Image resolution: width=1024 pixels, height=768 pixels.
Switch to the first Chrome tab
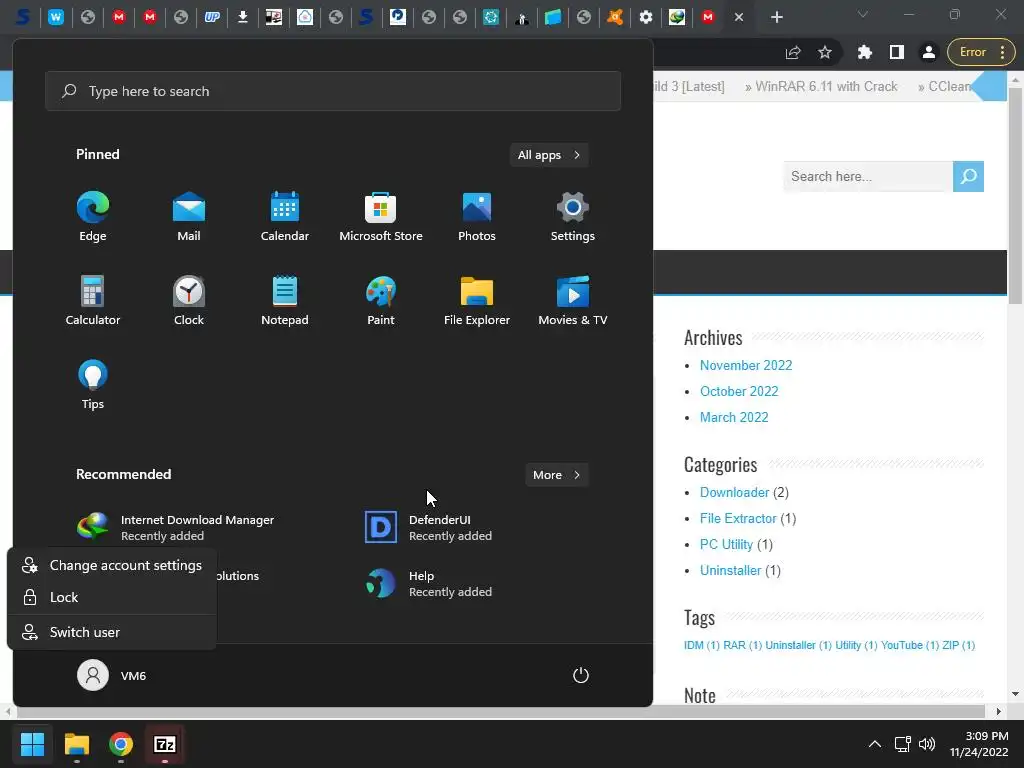coord(23,18)
